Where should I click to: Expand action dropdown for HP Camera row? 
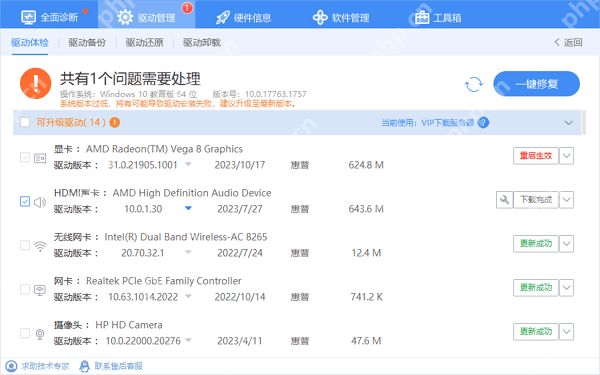click(567, 332)
